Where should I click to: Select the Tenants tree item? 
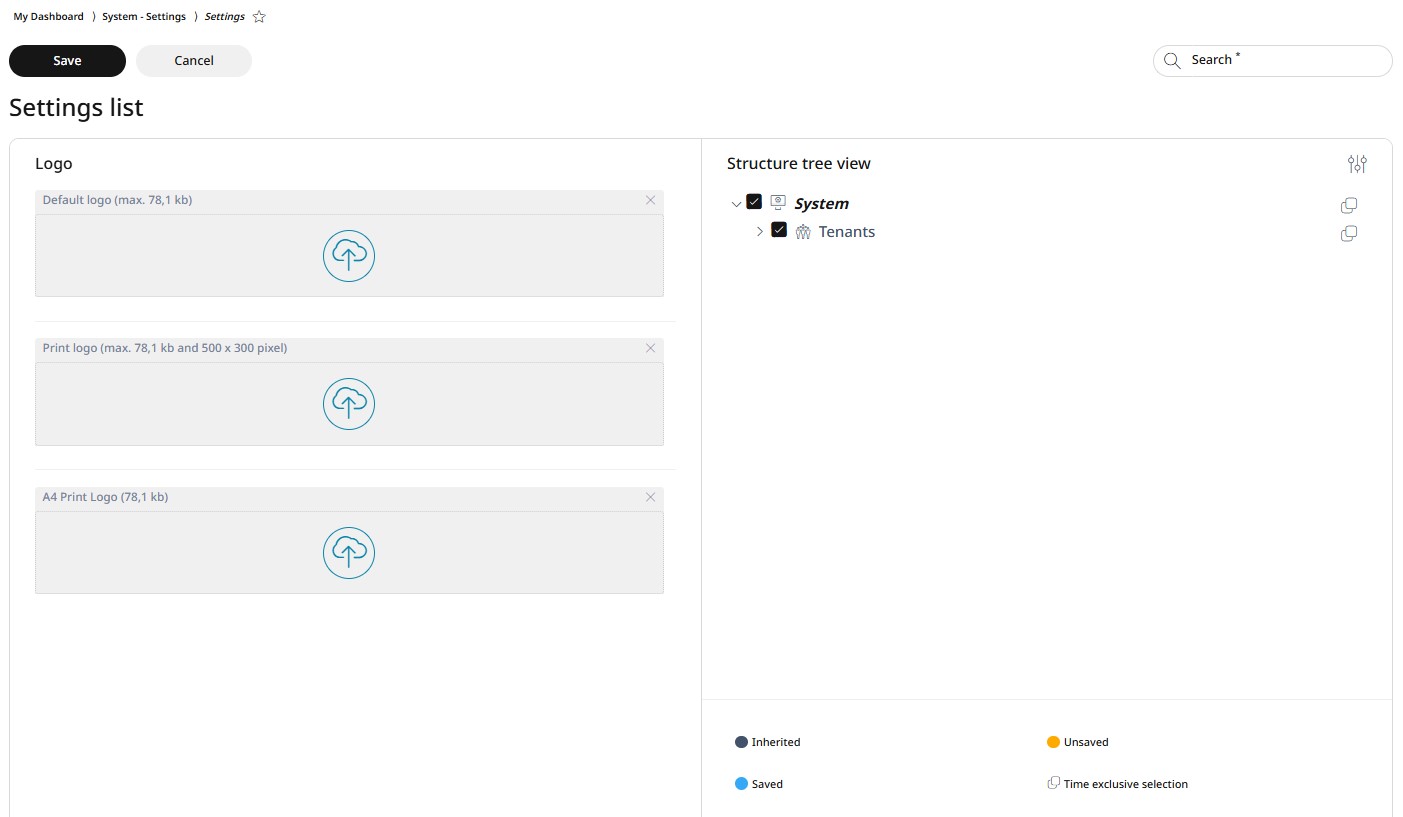point(847,232)
